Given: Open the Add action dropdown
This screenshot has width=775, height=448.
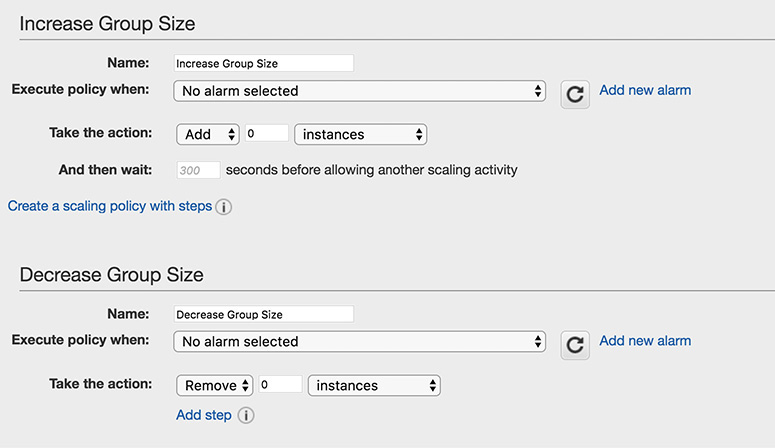Looking at the screenshot, I should coord(207,134).
